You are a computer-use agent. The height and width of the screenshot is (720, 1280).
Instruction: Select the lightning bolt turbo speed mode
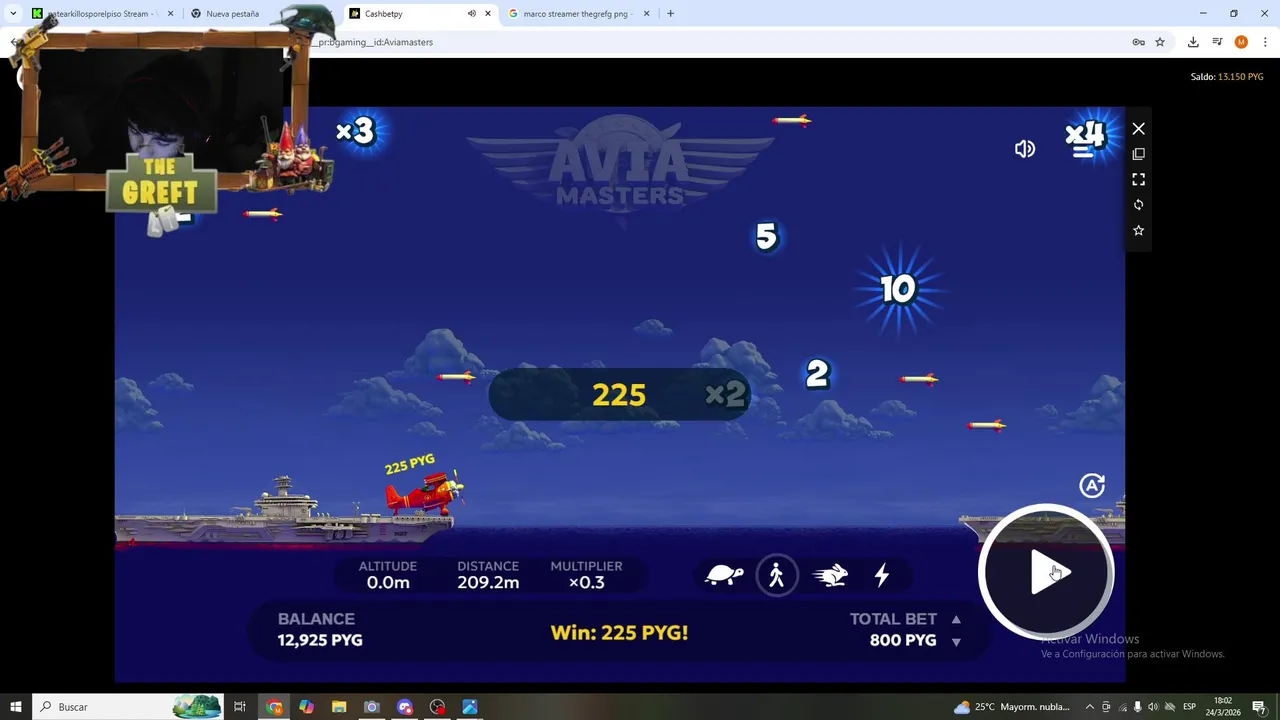882,575
